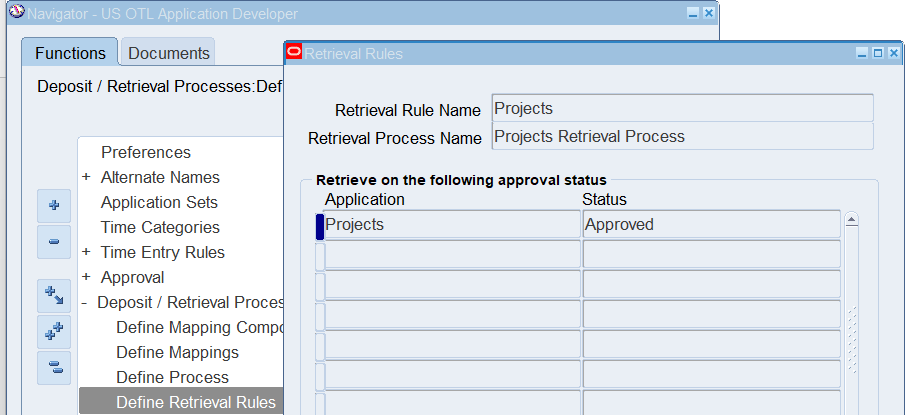Expand the Alternate Names tree node
Image resolution: width=913 pixels, height=415 pixels.
coord(86,178)
